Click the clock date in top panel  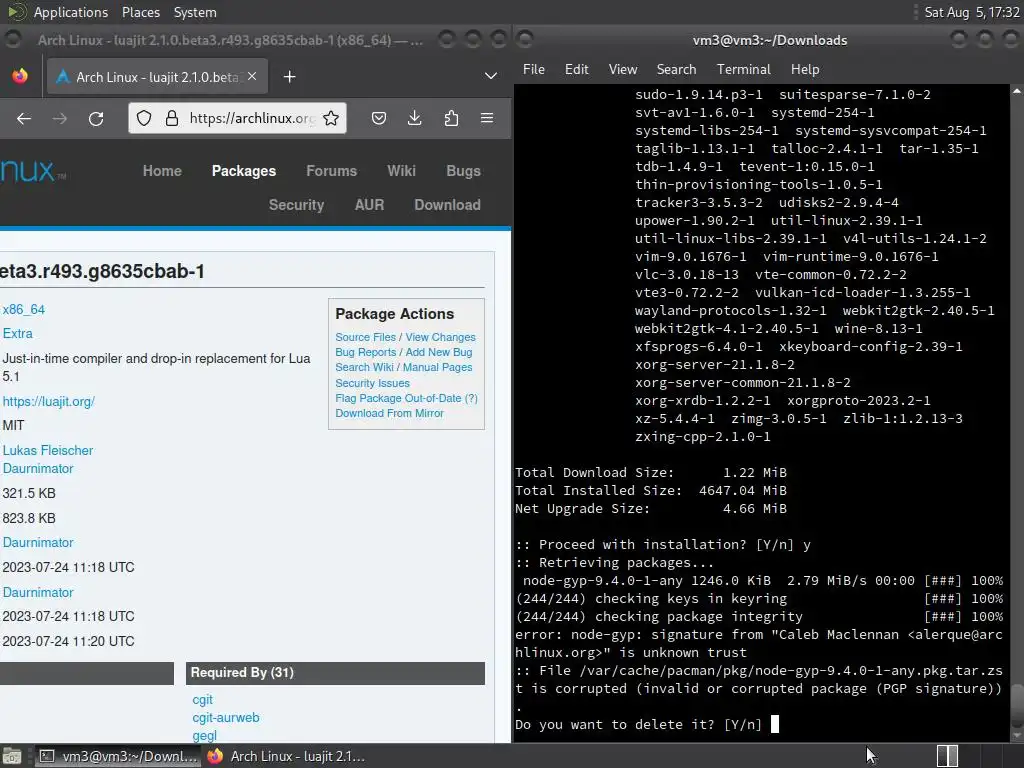click(x=971, y=12)
